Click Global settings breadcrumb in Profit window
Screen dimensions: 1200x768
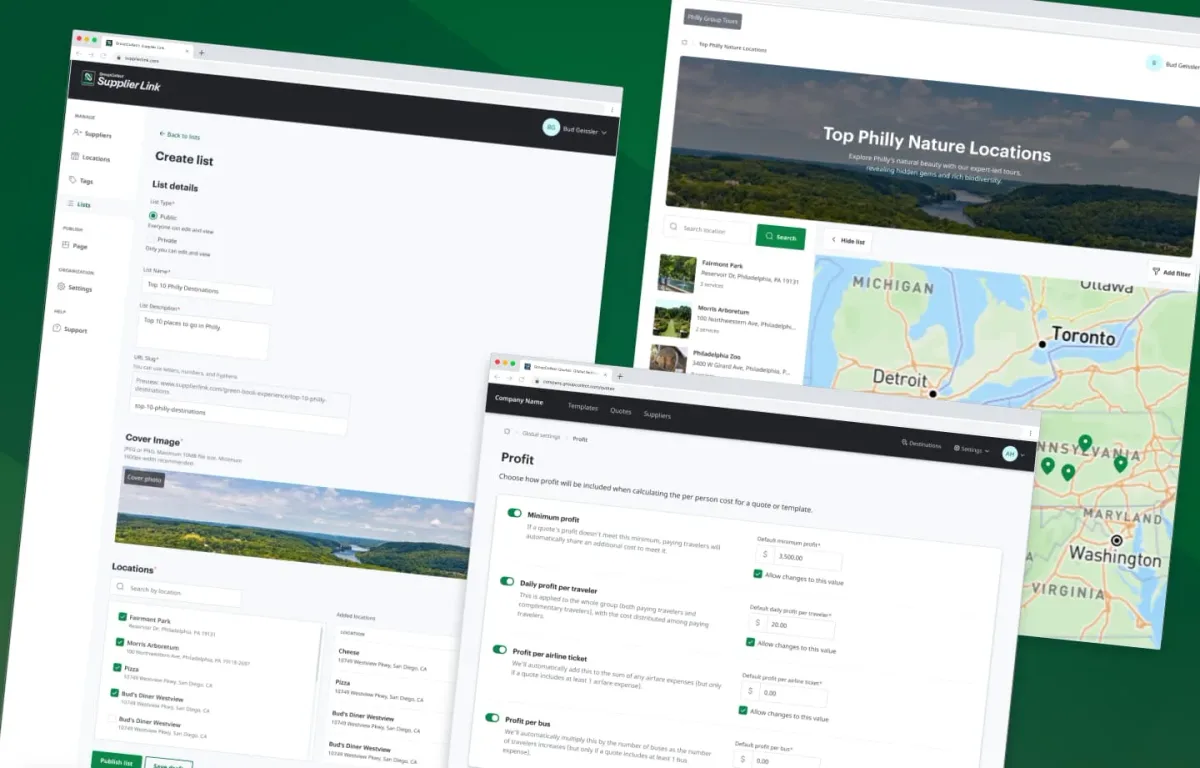pos(540,435)
